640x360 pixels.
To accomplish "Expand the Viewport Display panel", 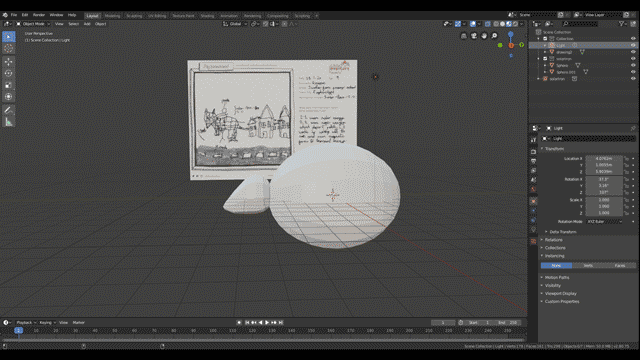I will [x=560, y=293].
